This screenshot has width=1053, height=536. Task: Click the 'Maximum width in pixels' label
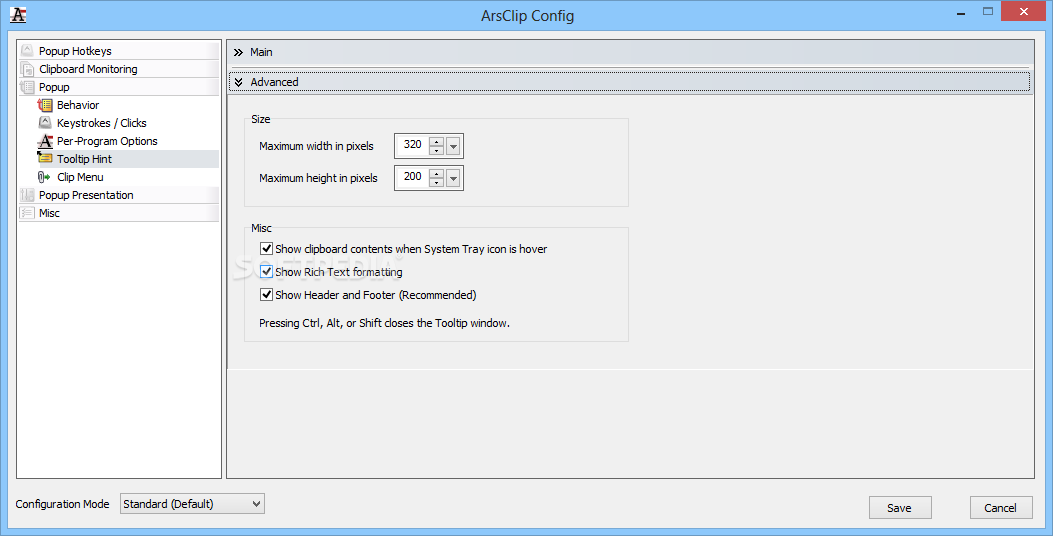click(x=316, y=146)
